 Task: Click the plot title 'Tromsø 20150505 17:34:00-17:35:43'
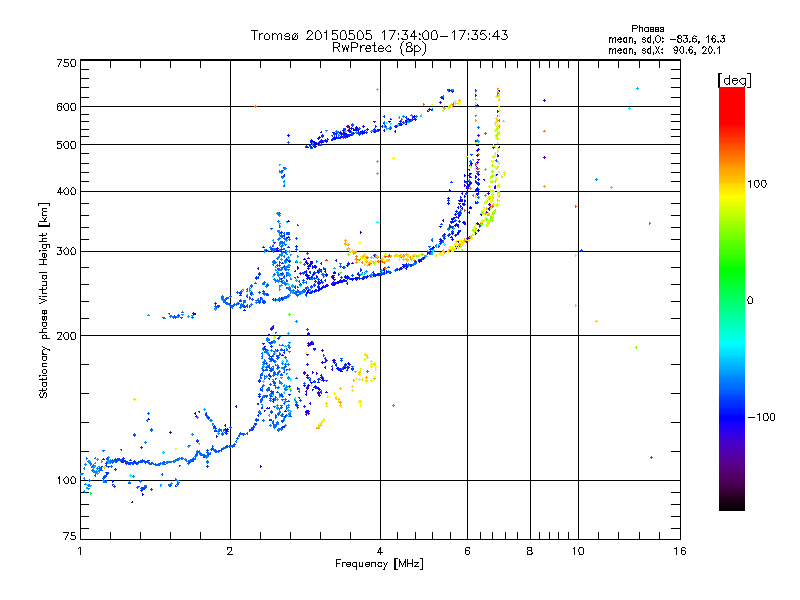pos(379,35)
